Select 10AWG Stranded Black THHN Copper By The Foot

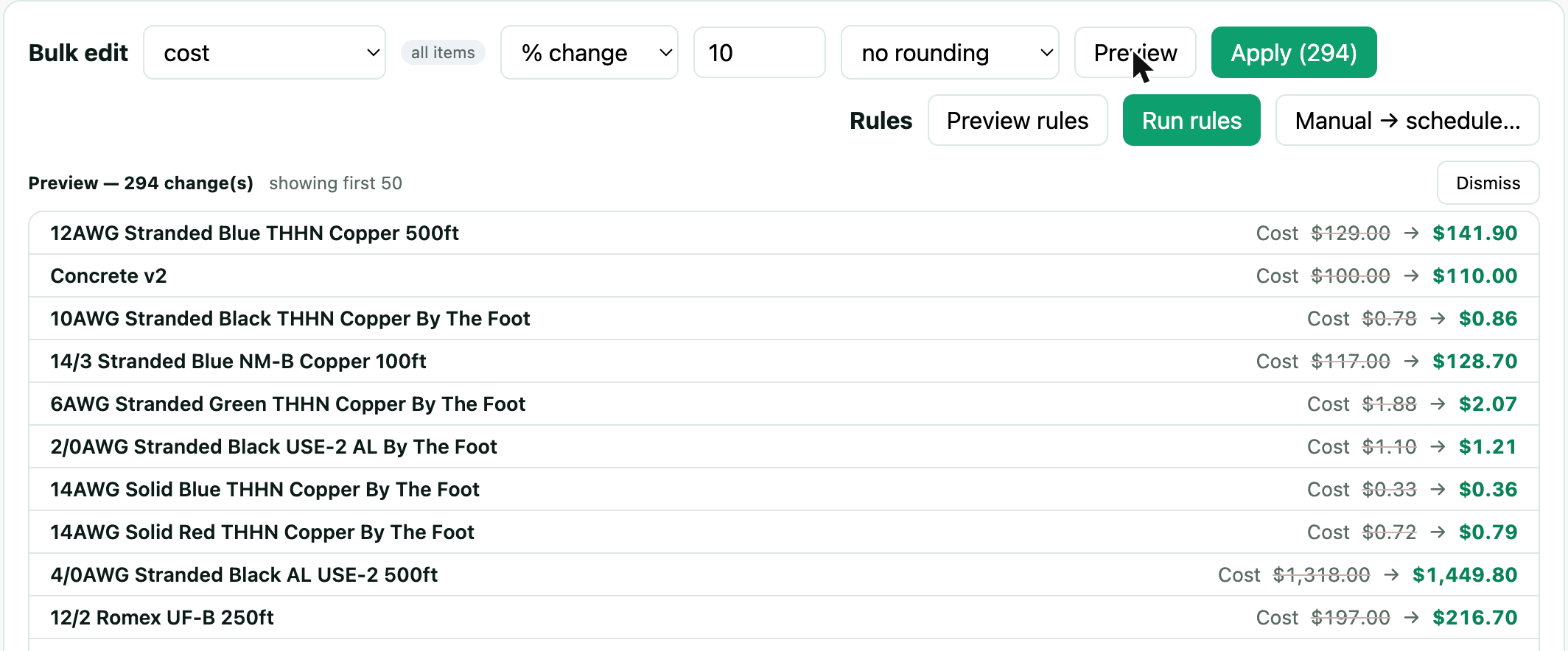(784, 319)
